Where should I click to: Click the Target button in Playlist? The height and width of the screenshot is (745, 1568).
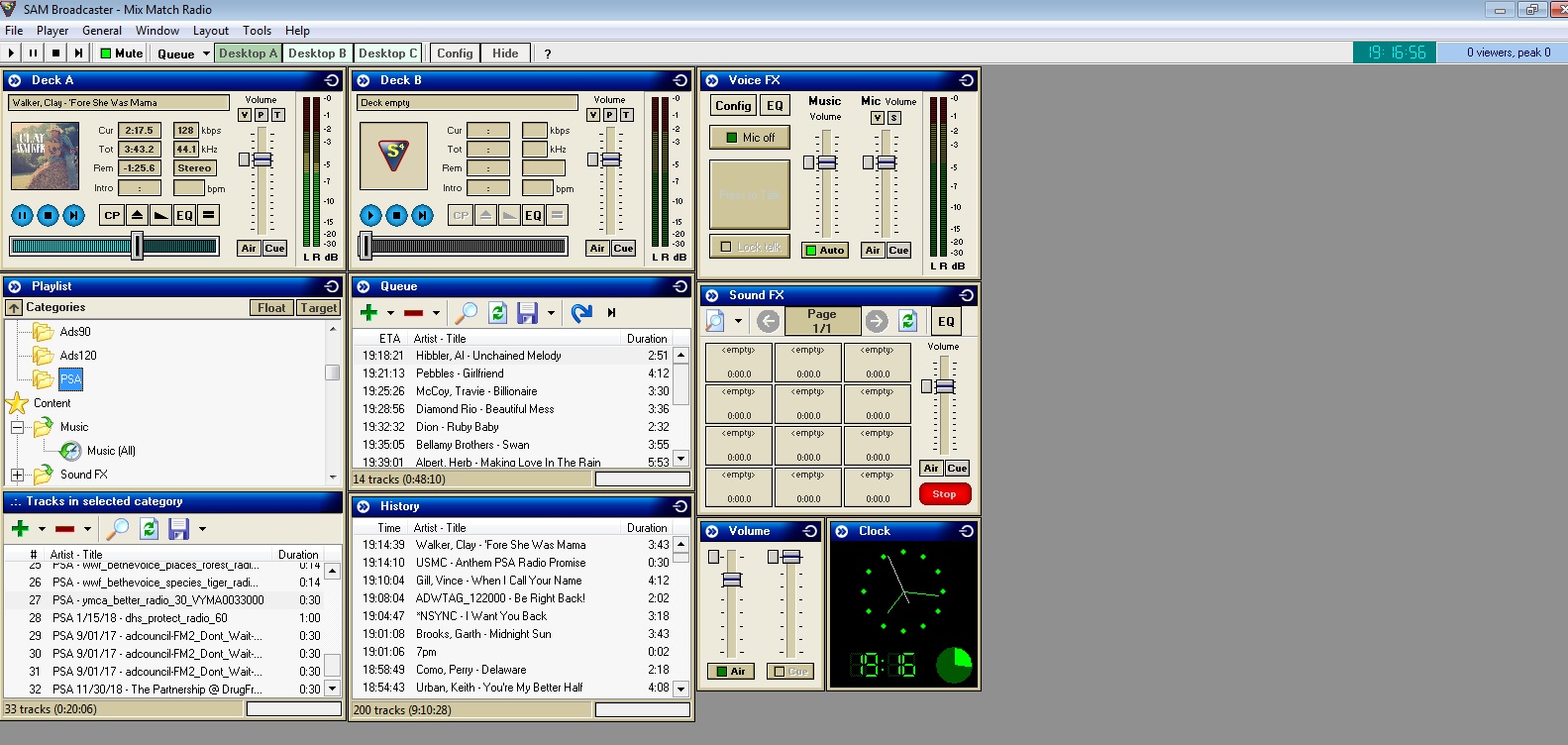pyautogui.click(x=319, y=308)
